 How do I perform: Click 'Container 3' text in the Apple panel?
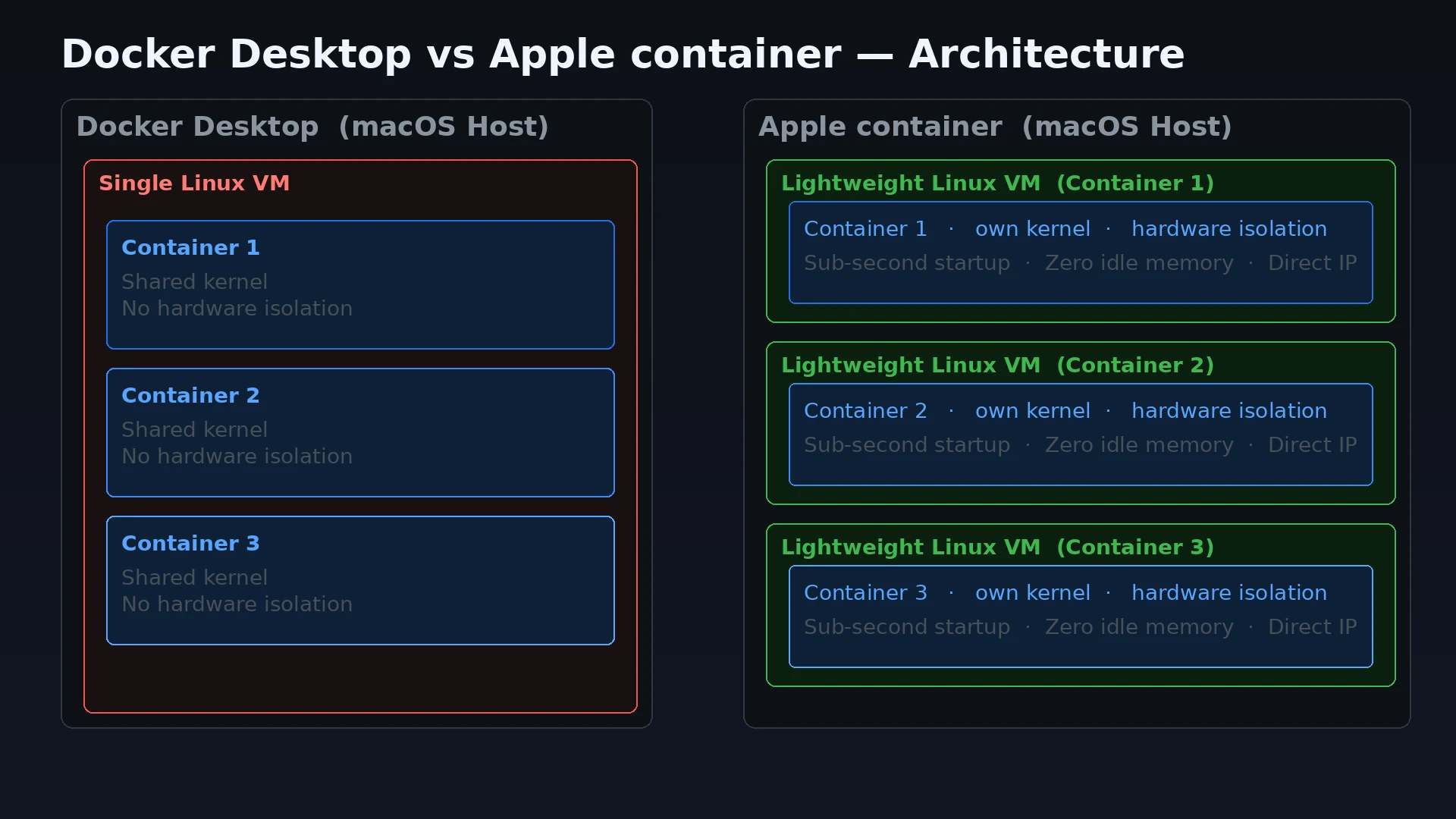pyautogui.click(x=865, y=593)
